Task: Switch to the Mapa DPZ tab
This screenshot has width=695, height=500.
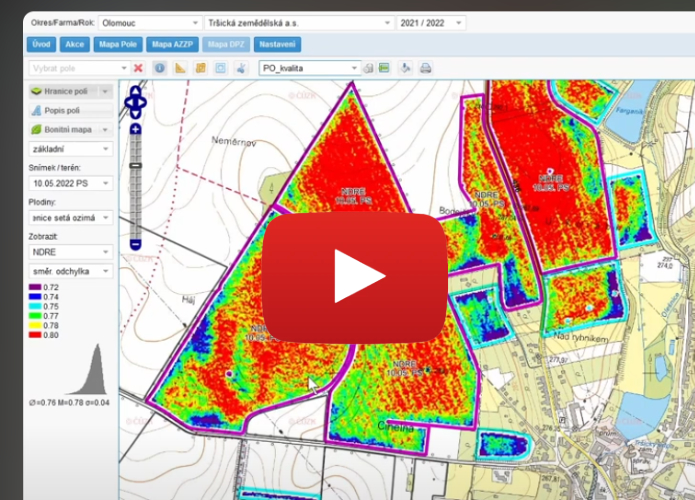Action: 226,44
